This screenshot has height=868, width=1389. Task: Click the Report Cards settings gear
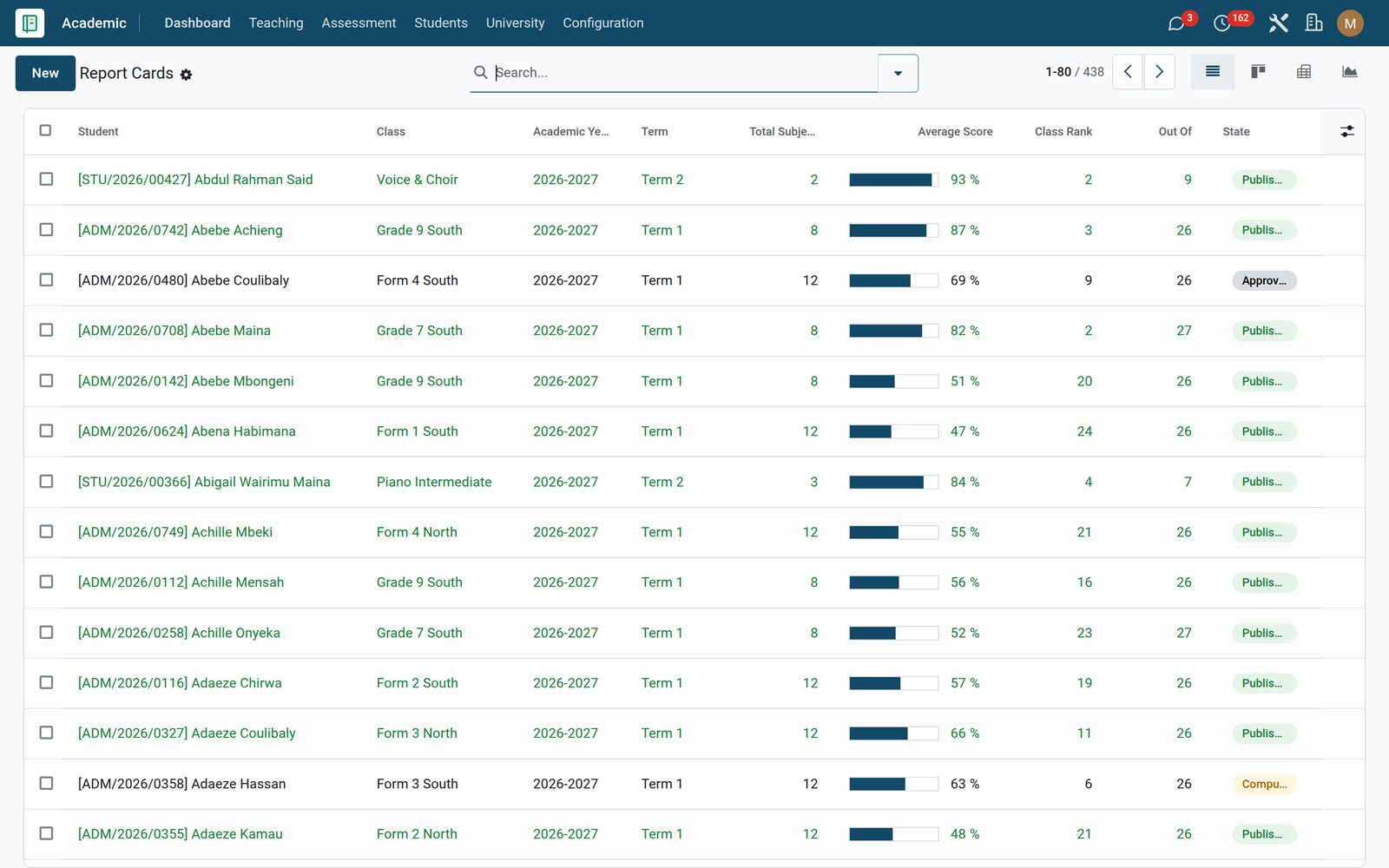coord(186,75)
